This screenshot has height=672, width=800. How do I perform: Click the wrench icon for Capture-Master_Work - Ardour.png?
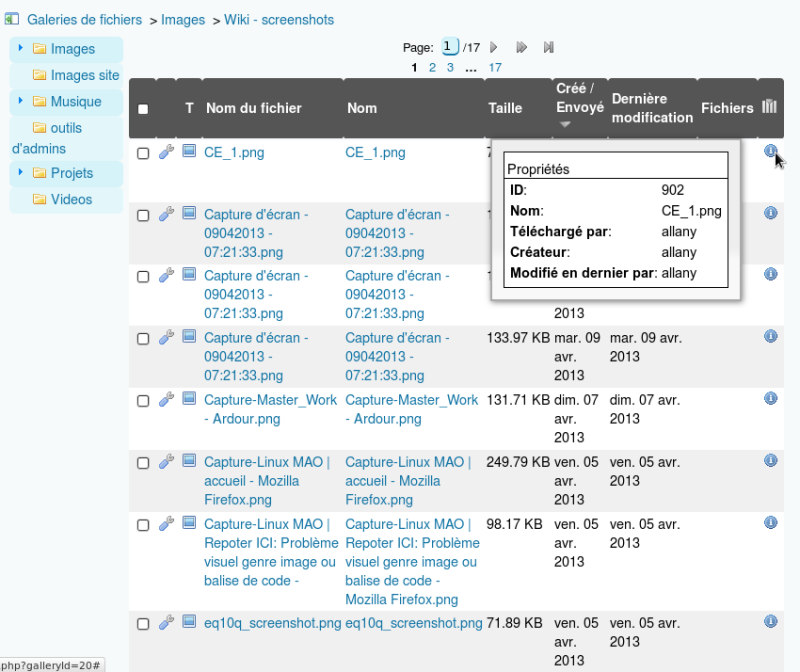pyautogui.click(x=167, y=400)
